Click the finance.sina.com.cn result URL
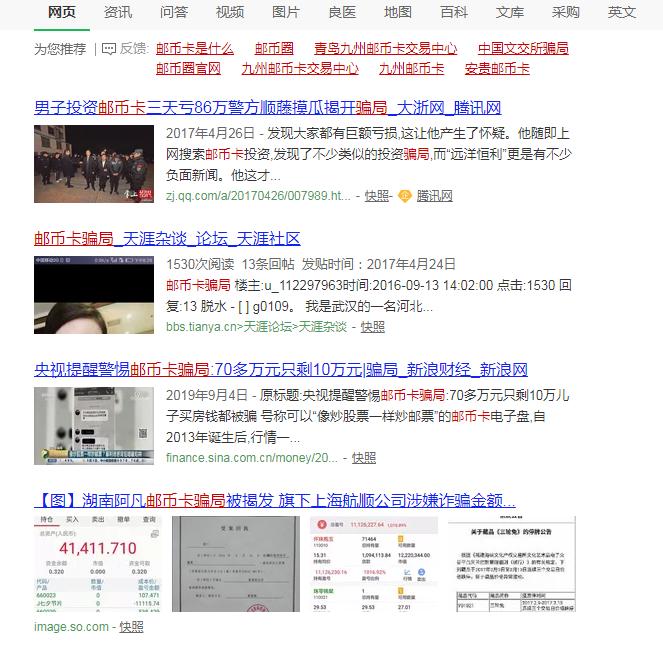The image size is (663, 655). coord(252,458)
